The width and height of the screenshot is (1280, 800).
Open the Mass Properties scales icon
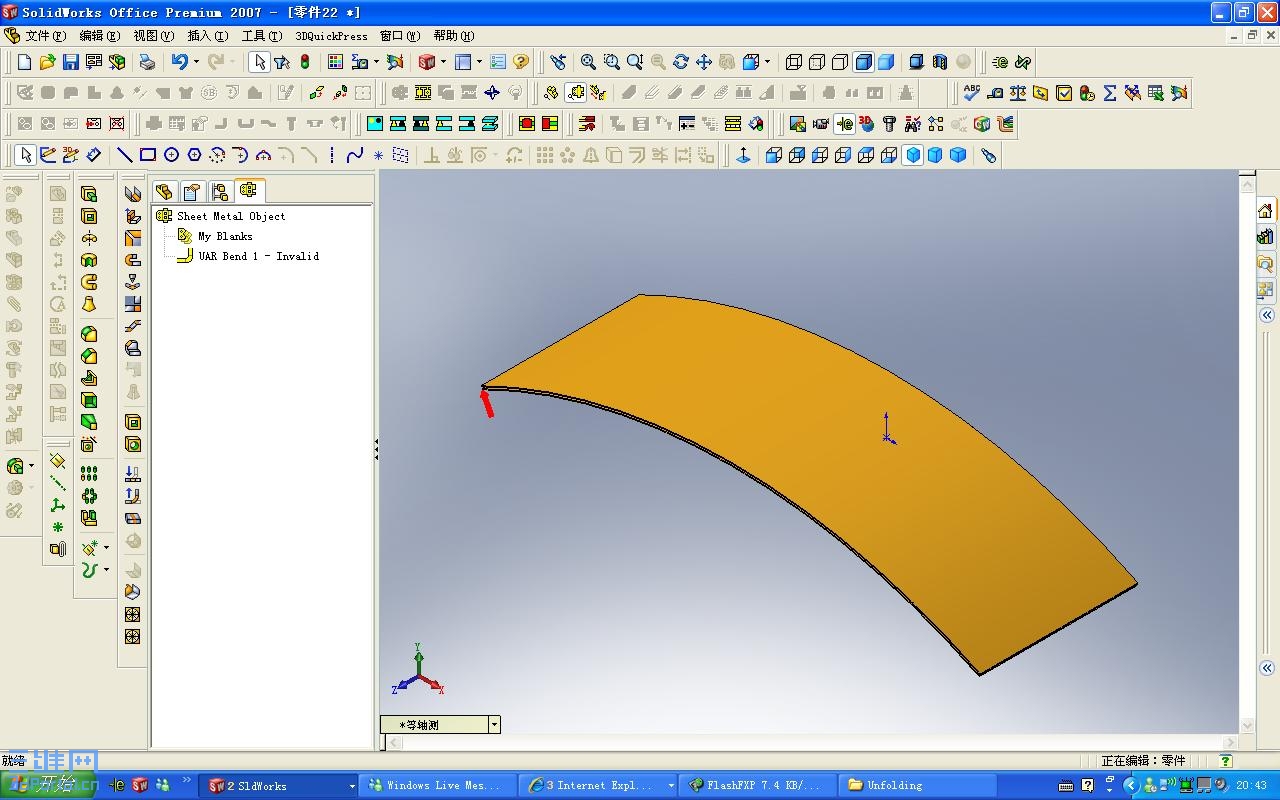coord(1018,93)
